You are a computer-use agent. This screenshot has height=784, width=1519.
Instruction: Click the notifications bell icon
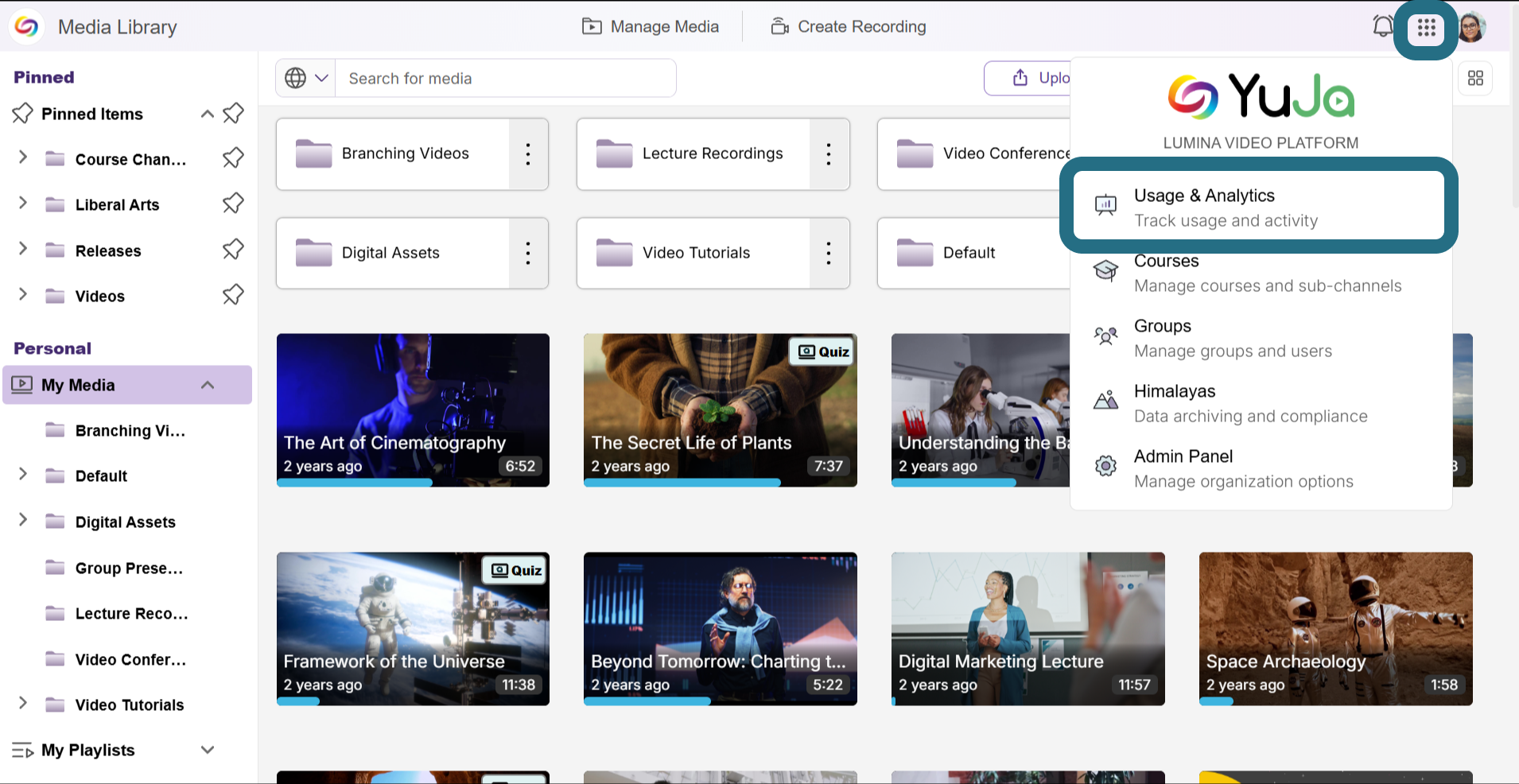[1383, 27]
